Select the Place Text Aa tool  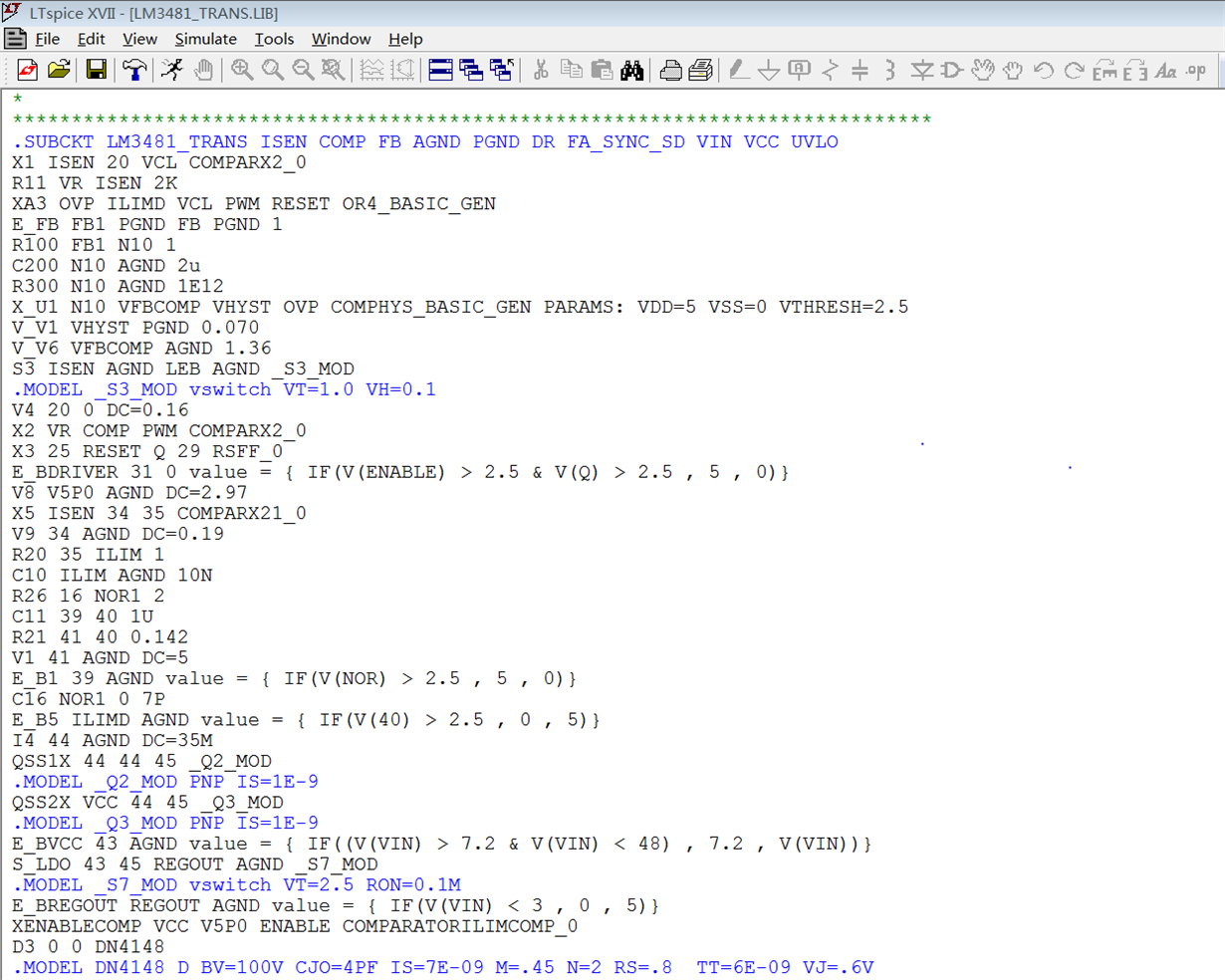coord(1166,70)
